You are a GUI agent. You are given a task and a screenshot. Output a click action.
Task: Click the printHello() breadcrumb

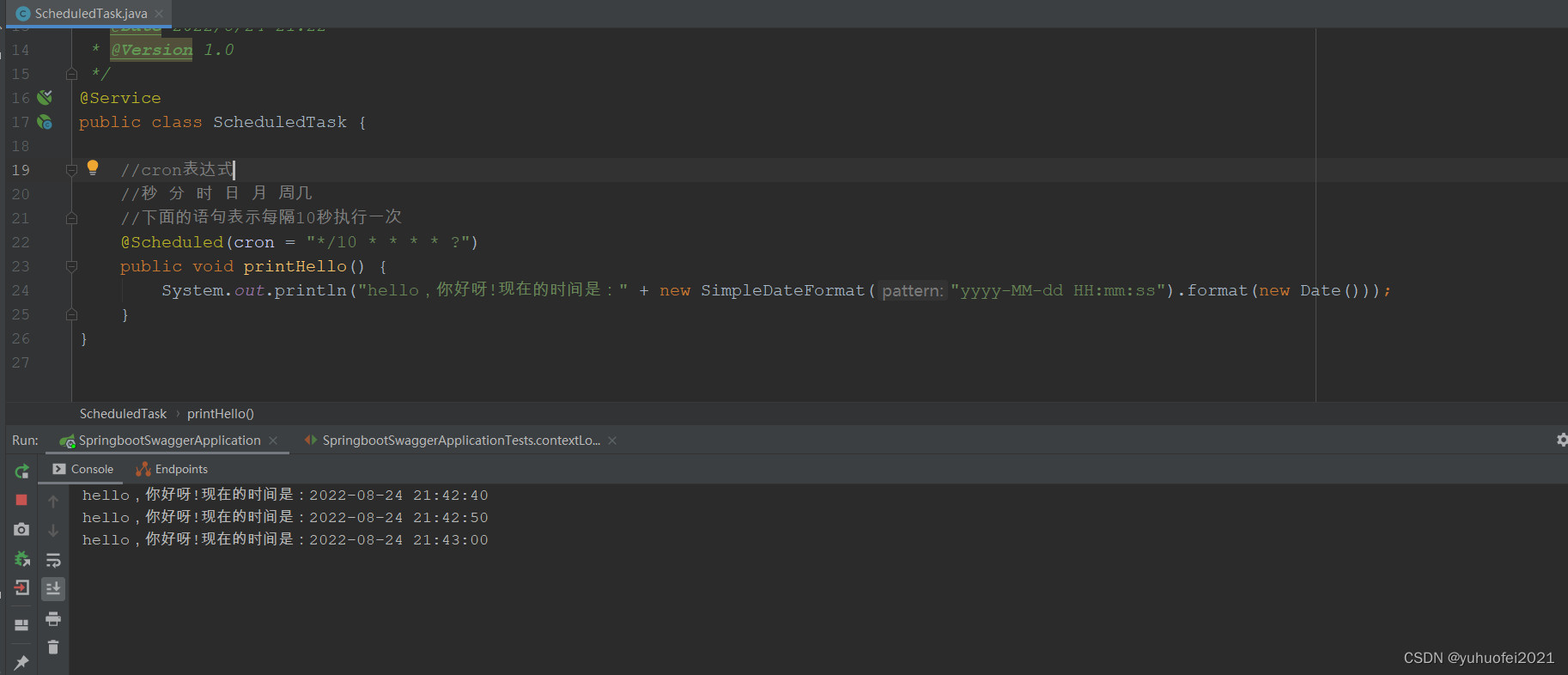point(221,414)
